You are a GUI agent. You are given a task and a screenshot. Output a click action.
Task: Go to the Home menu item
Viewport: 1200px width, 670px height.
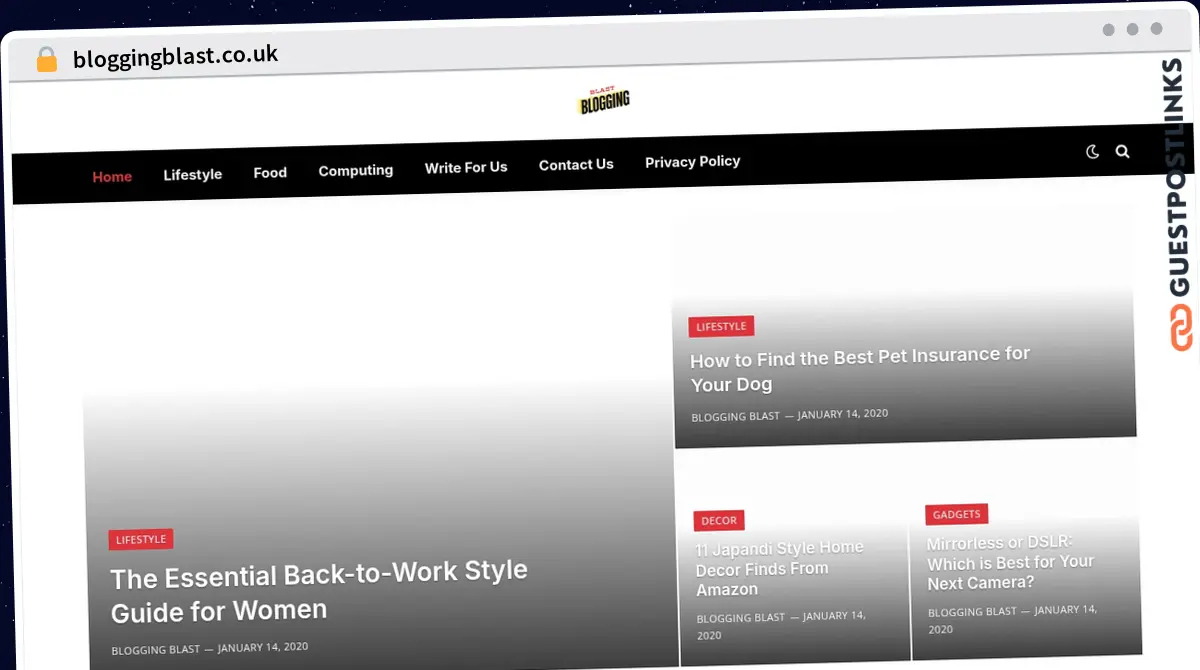pos(112,177)
